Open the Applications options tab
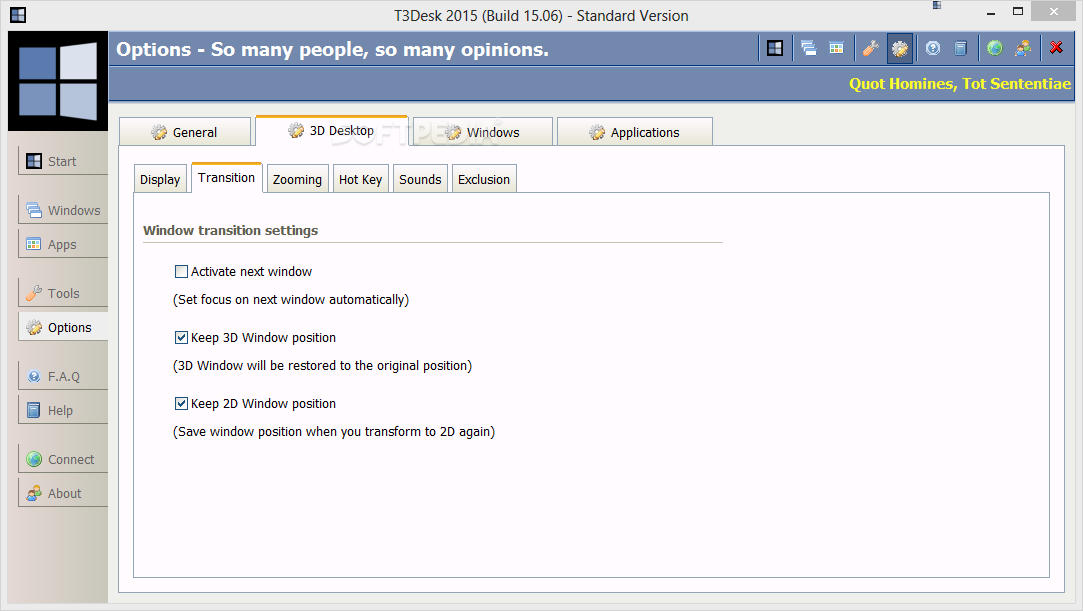Viewport: 1083px width, 611px height. (635, 132)
